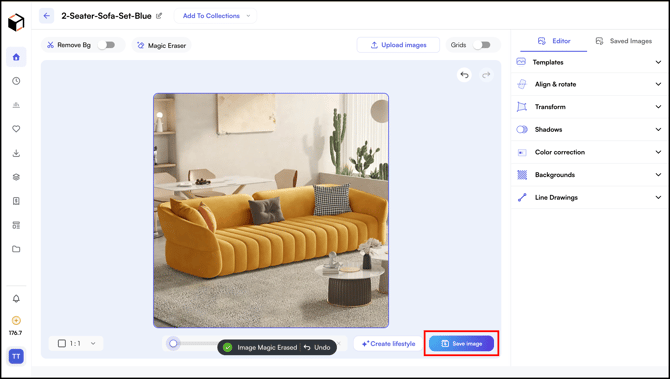Click the Templates panel icon

pyautogui.click(x=521, y=62)
